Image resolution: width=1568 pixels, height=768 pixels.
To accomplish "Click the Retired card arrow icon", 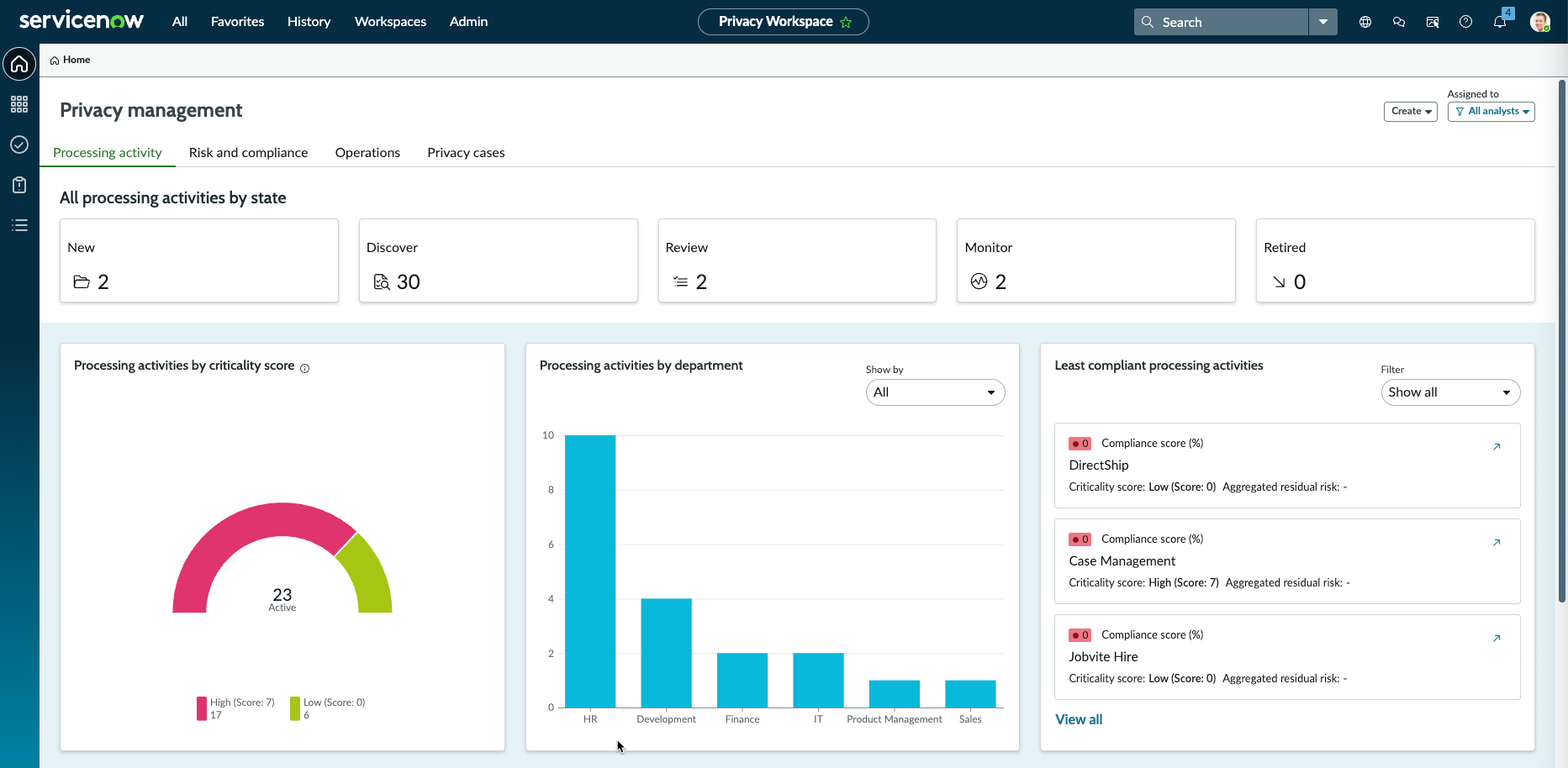I will click(1279, 282).
